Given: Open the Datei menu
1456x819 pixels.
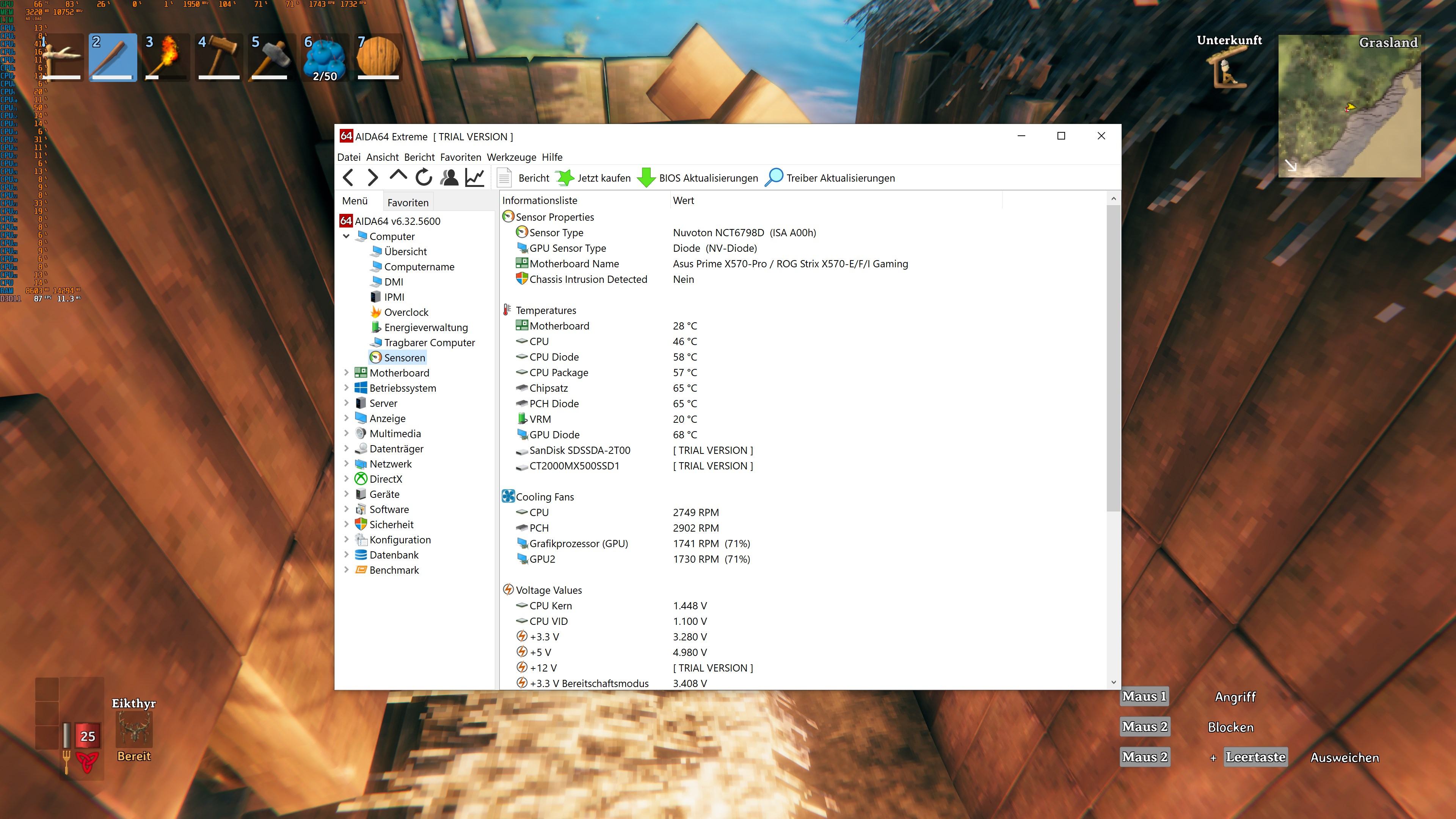Looking at the screenshot, I should pyautogui.click(x=349, y=157).
